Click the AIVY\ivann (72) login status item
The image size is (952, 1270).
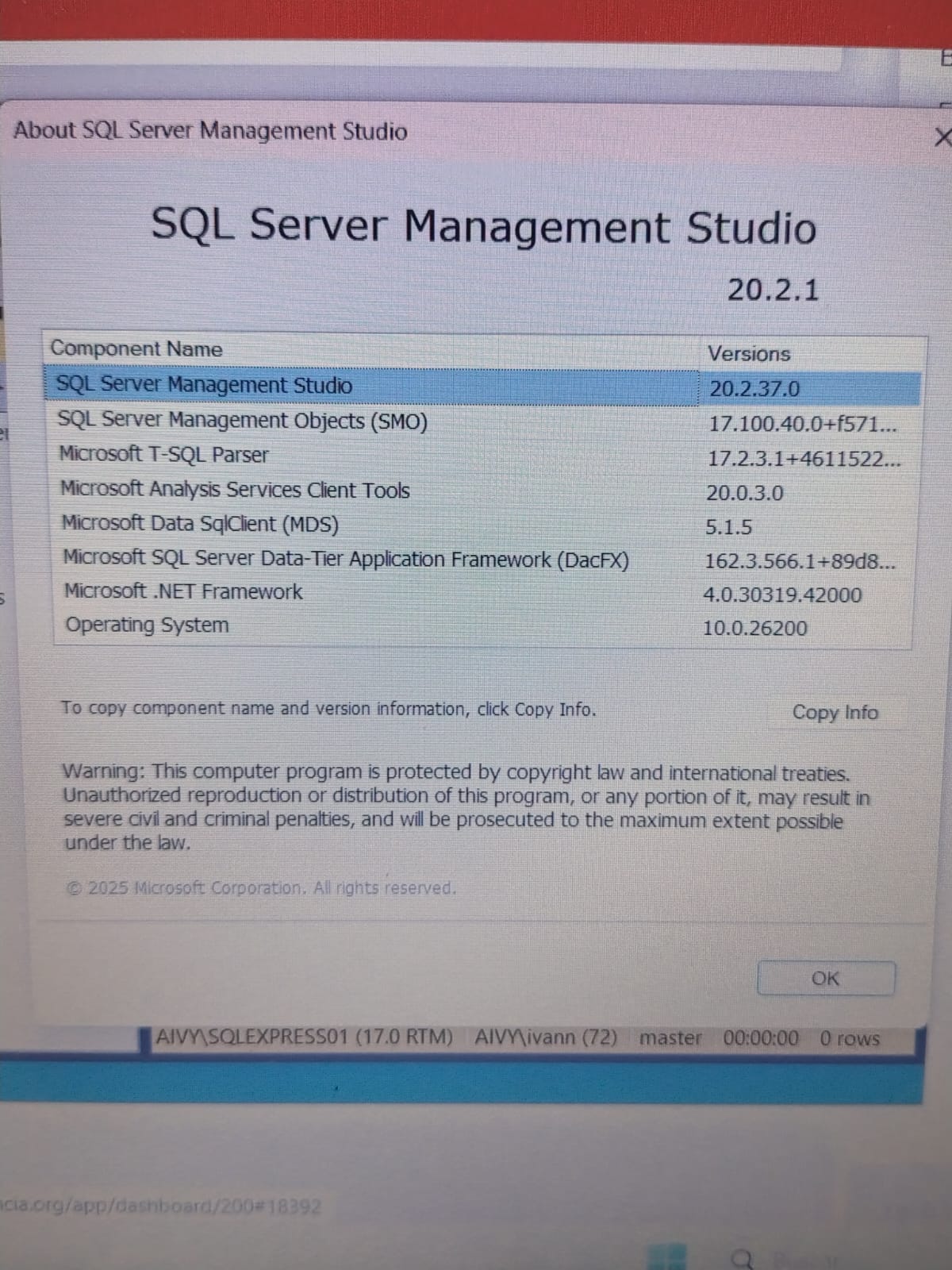click(545, 1037)
